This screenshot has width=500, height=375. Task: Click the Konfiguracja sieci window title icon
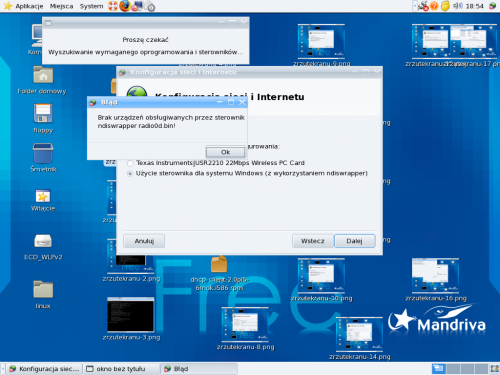[x=122, y=72]
